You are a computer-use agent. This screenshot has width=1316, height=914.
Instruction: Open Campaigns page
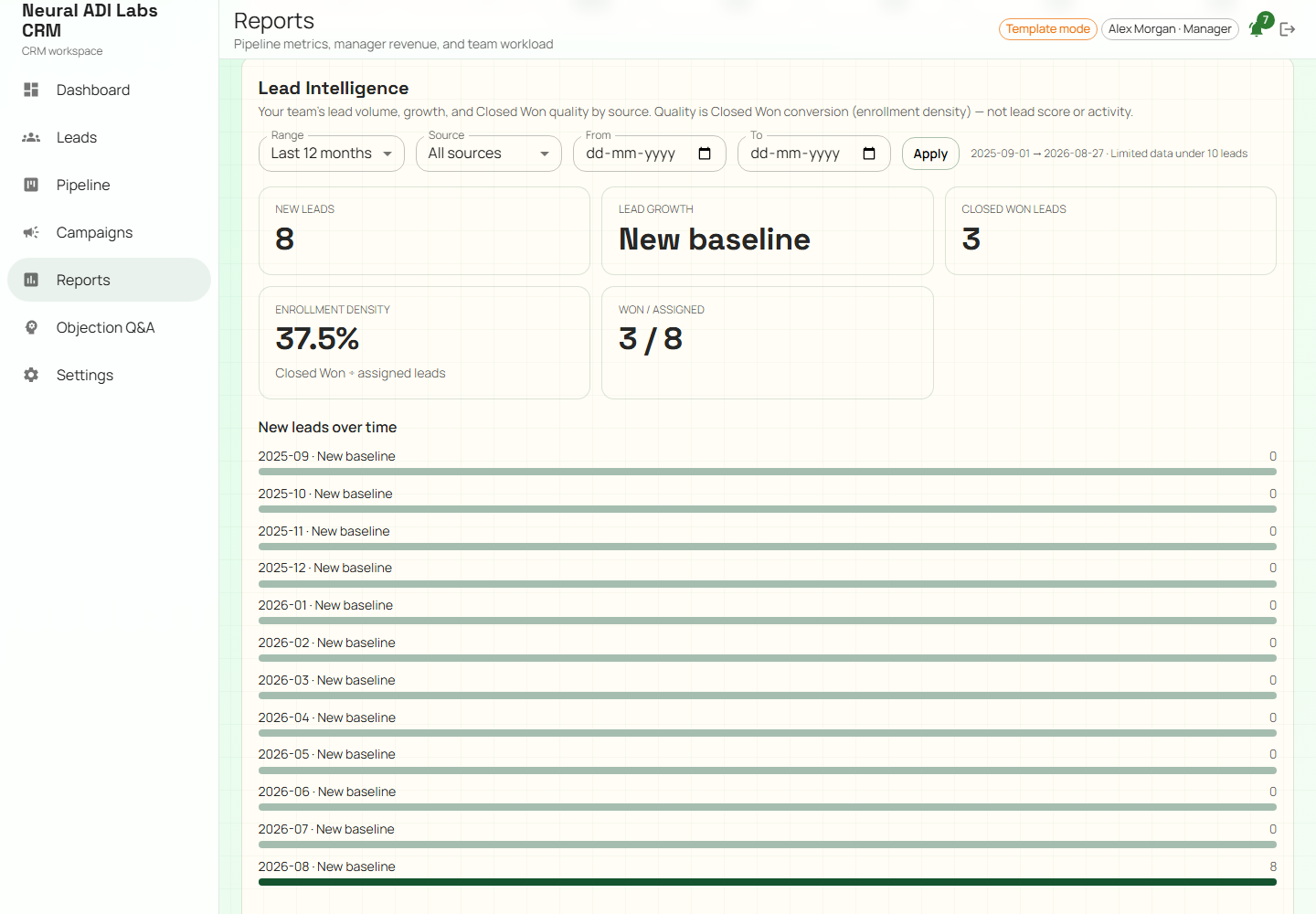coord(109,232)
